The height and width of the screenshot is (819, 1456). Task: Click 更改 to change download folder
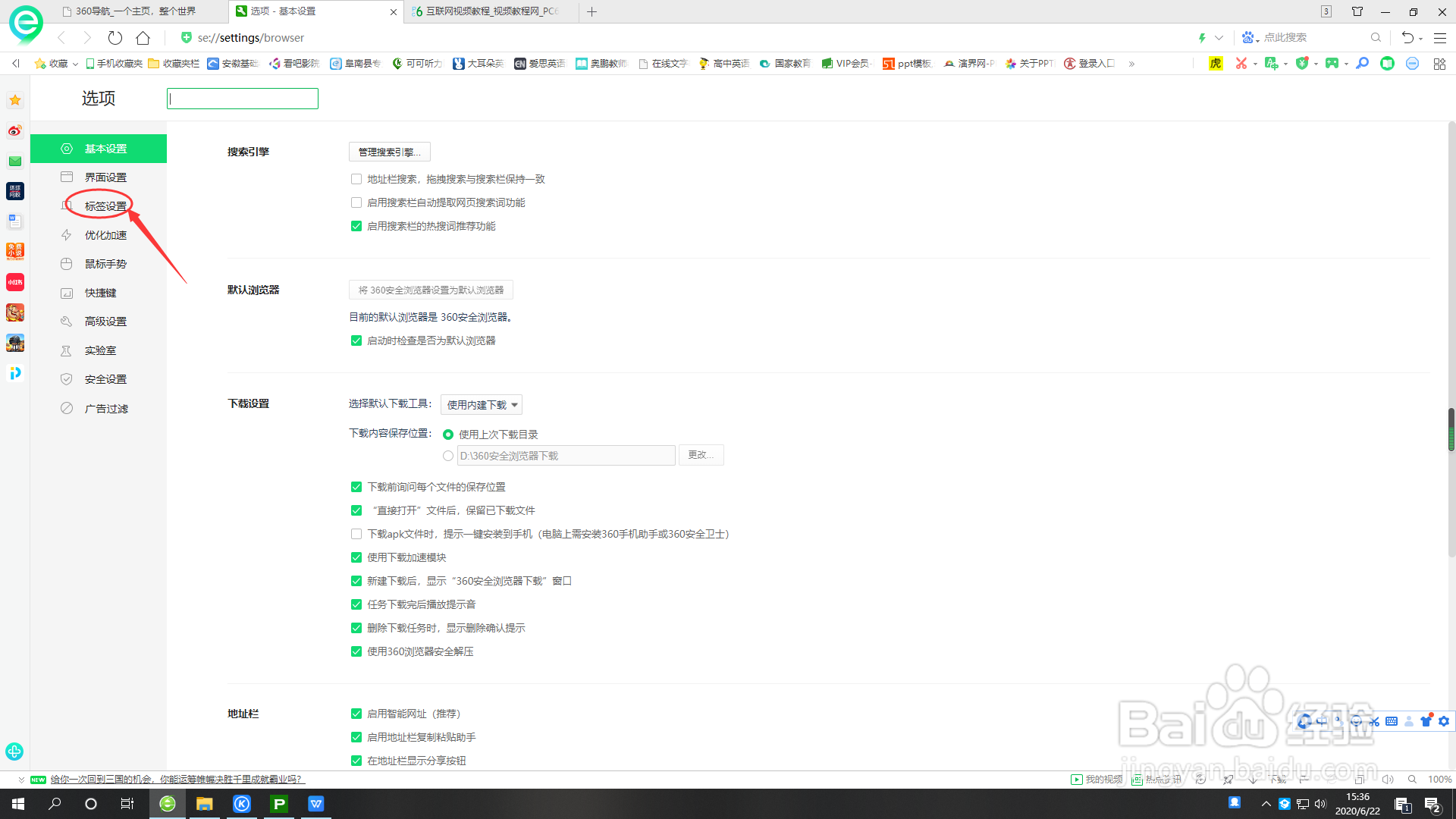700,455
